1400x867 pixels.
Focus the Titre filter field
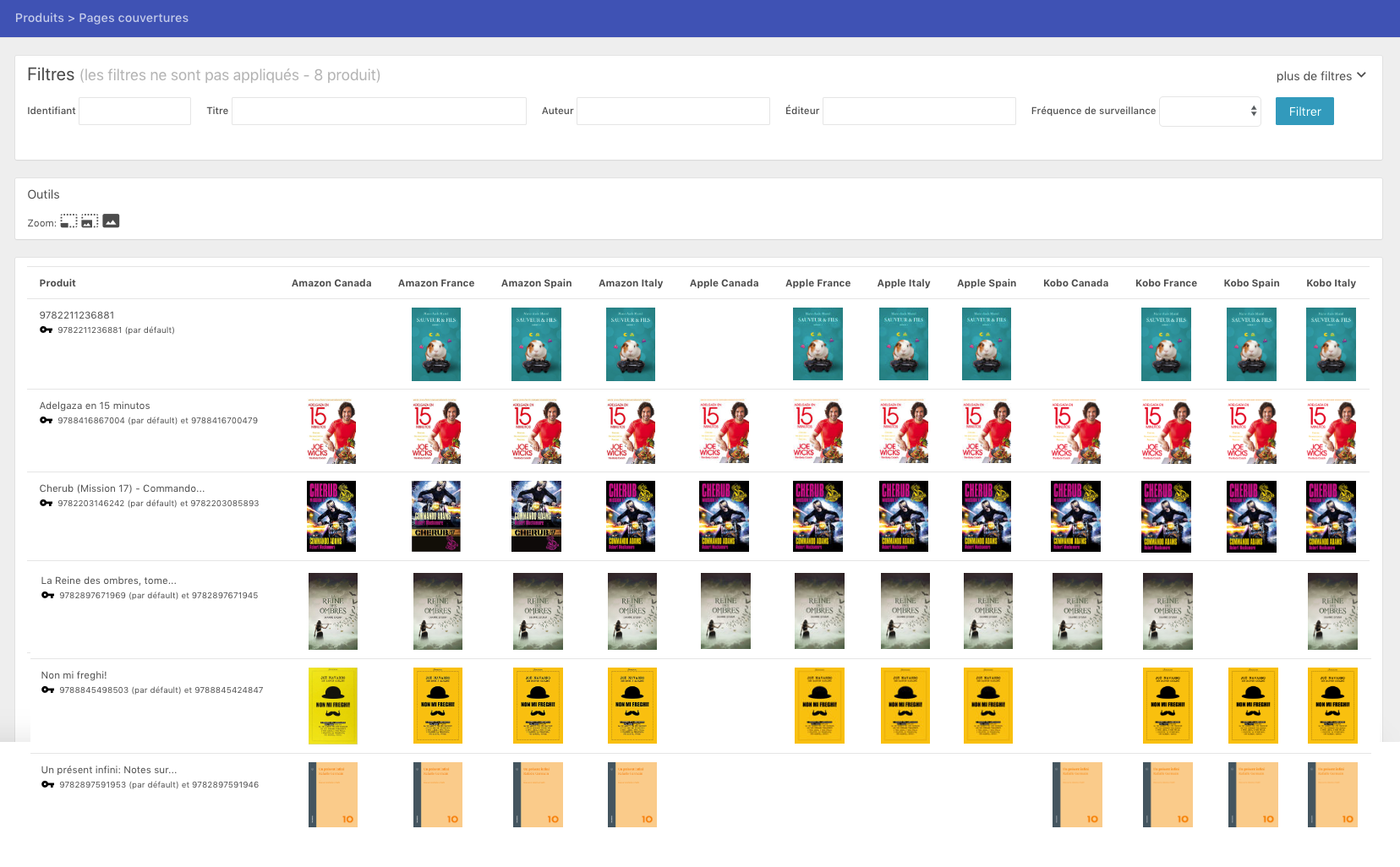[379, 111]
